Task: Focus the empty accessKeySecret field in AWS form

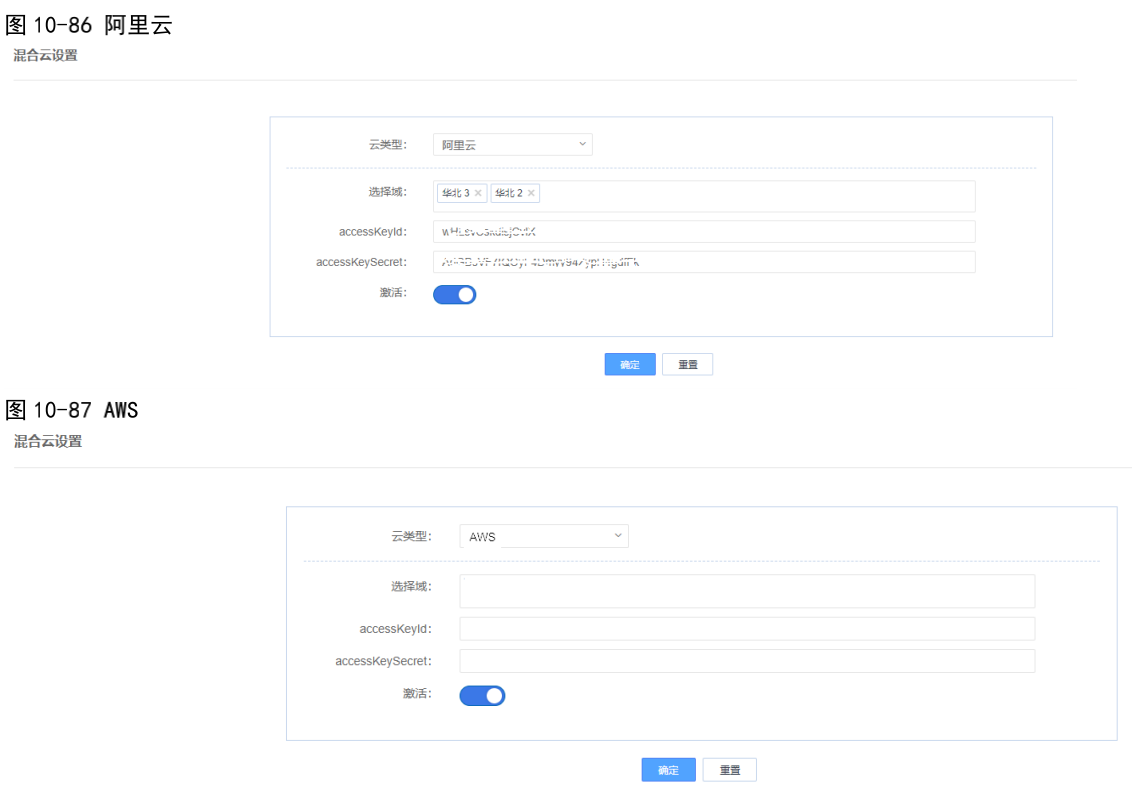Action: coord(747,661)
